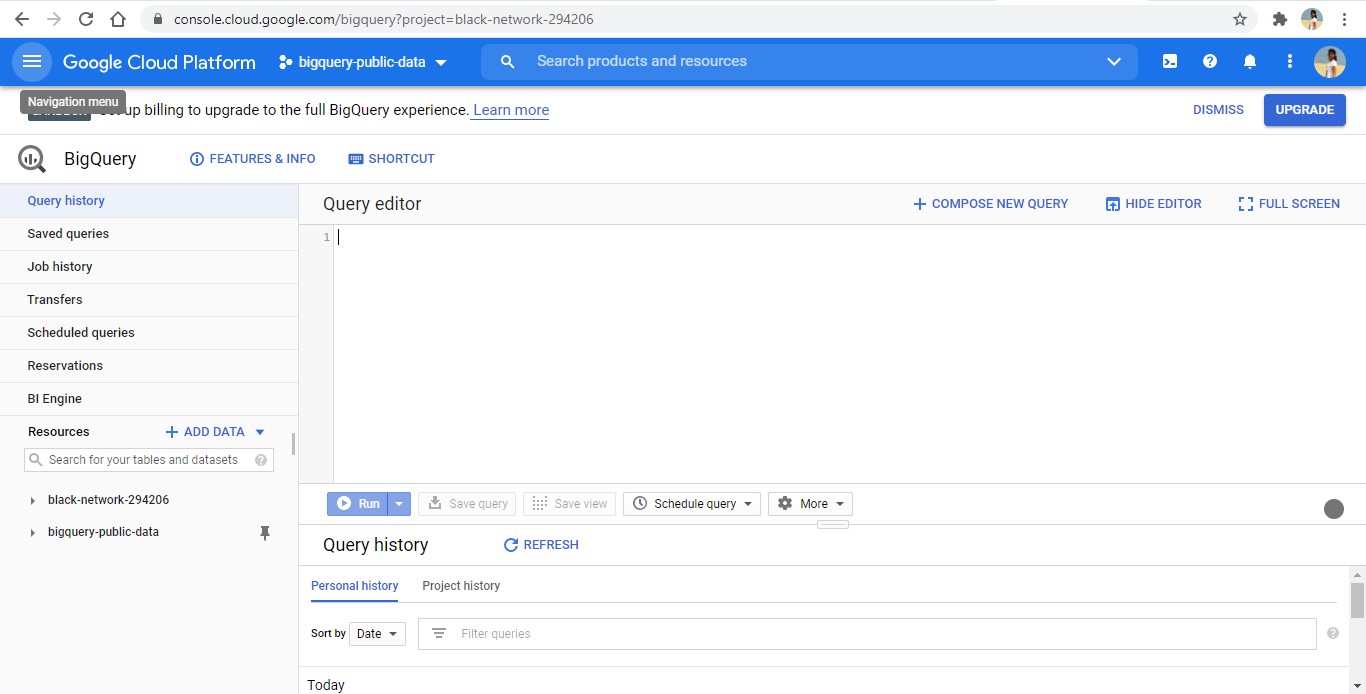Image resolution: width=1366 pixels, height=694 pixels.
Task: Open the Chrome three-dot menu
Action: (1345, 19)
